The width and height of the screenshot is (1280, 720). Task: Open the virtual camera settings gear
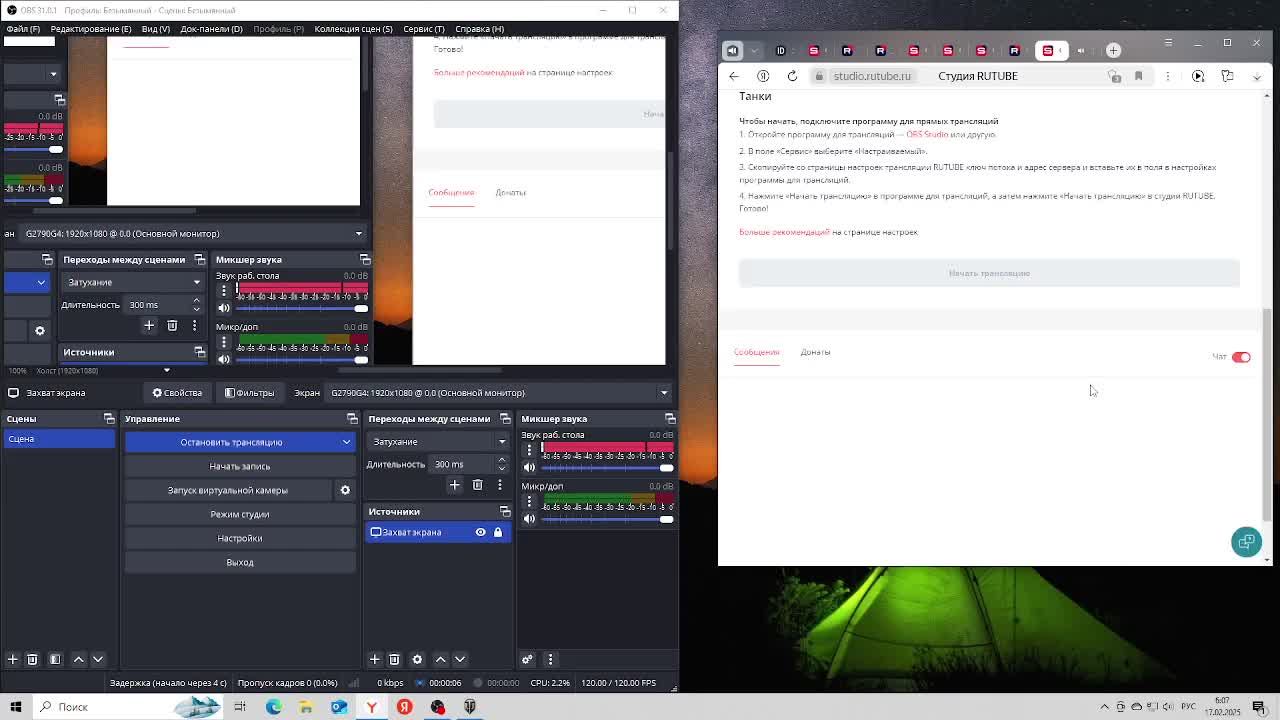click(345, 490)
